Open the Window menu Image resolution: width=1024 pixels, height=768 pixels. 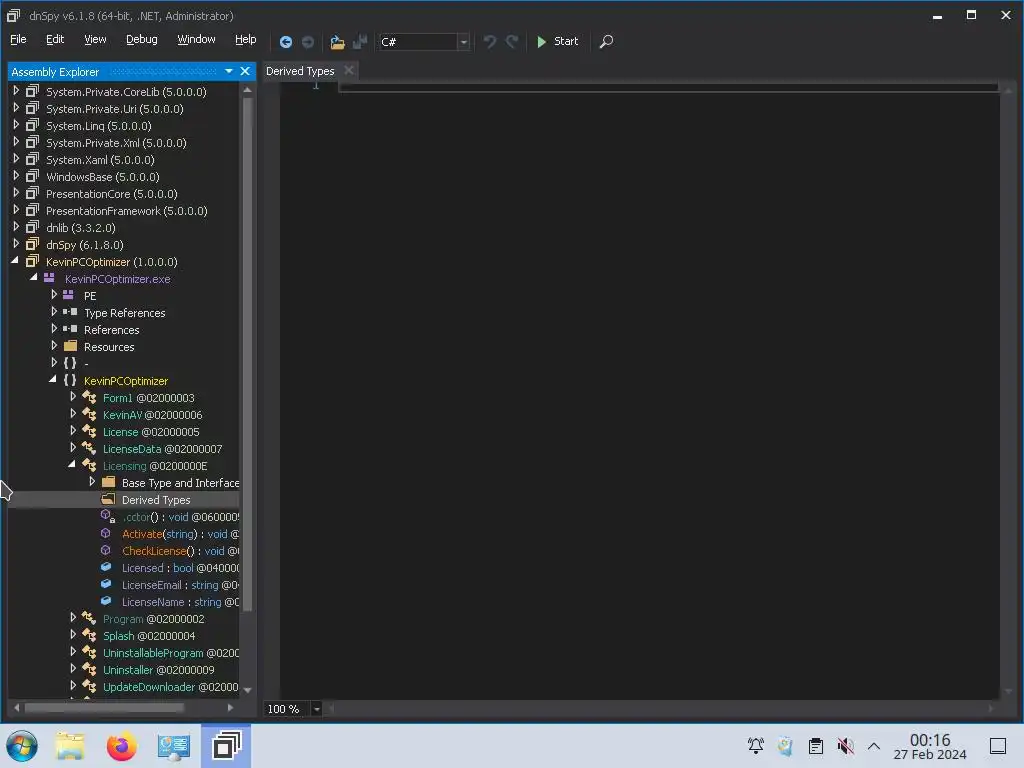tap(197, 39)
